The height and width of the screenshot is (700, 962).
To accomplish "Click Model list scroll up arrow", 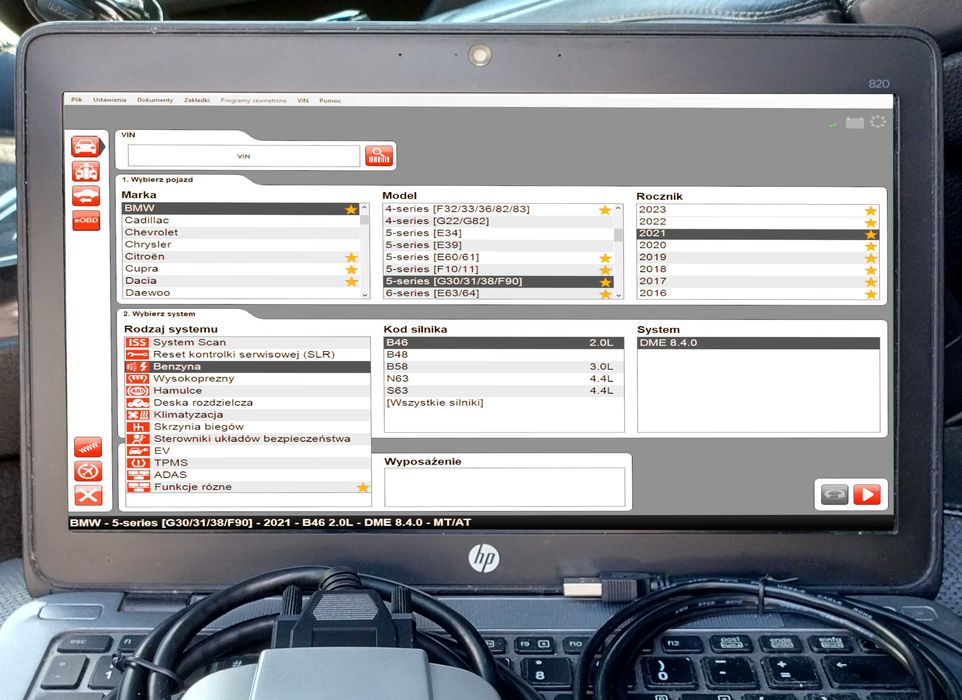I will [x=618, y=209].
